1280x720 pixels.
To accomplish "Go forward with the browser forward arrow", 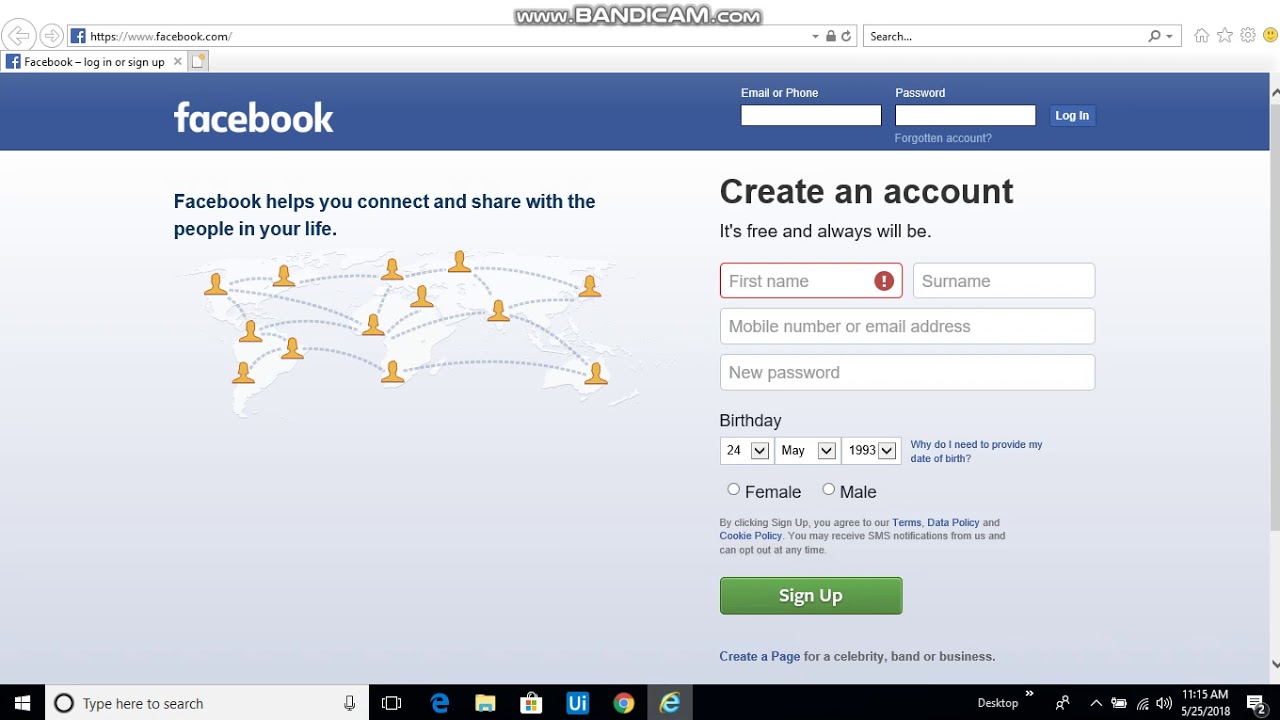I will coord(51,36).
